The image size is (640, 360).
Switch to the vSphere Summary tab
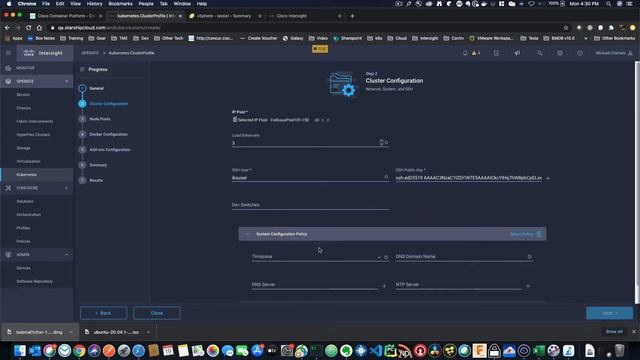[225, 16]
